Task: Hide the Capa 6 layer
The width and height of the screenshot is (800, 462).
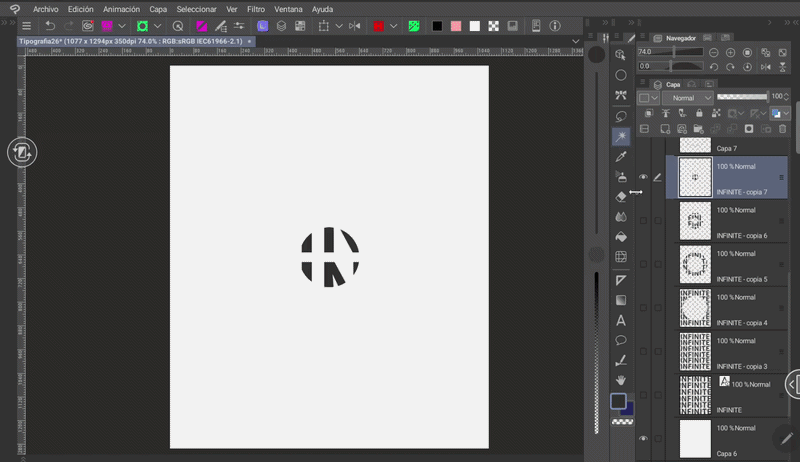Action: pos(643,439)
